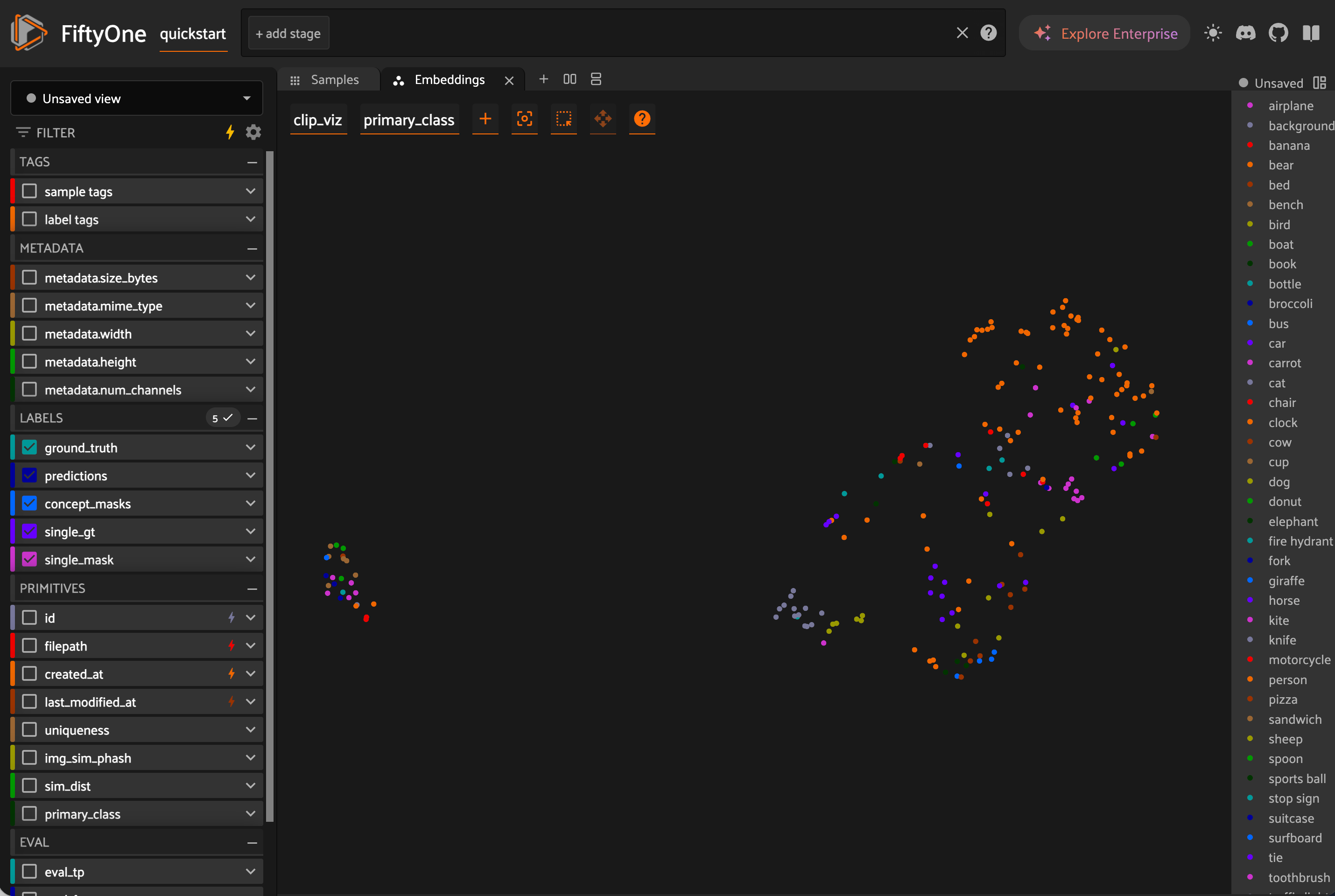1335x896 pixels.
Task: Collapse the LABELS section minus
Action: [x=252, y=418]
